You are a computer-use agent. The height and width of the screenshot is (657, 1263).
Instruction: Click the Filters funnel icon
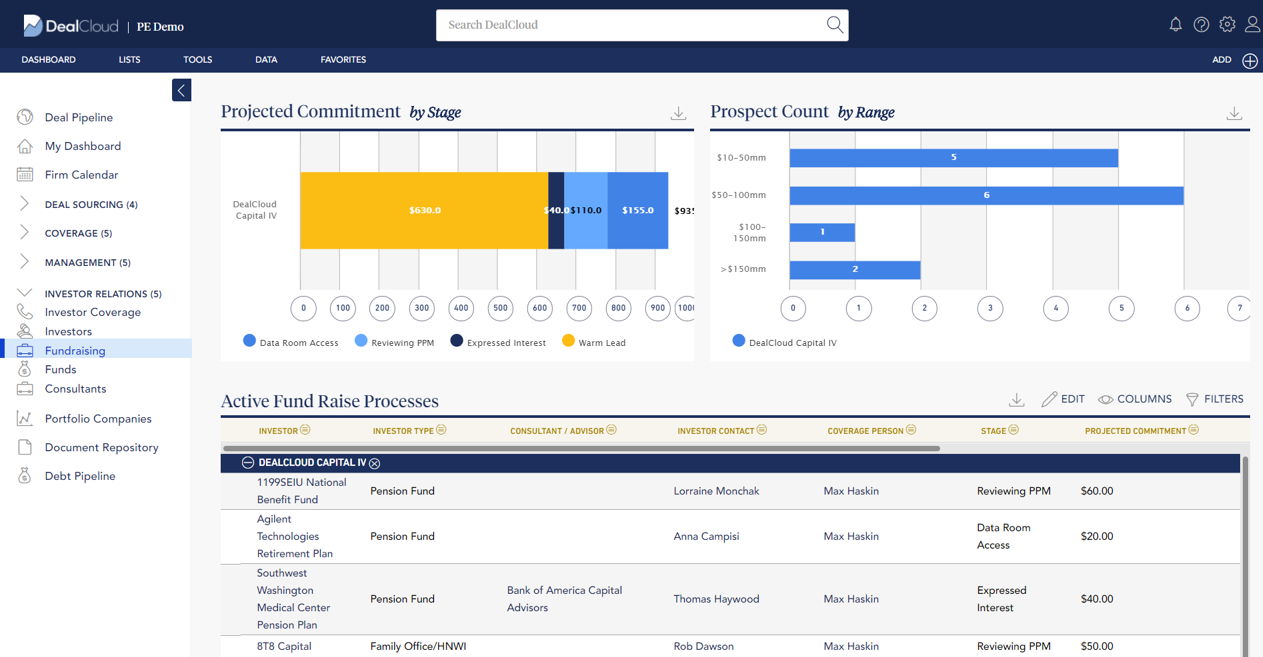pos(1192,399)
